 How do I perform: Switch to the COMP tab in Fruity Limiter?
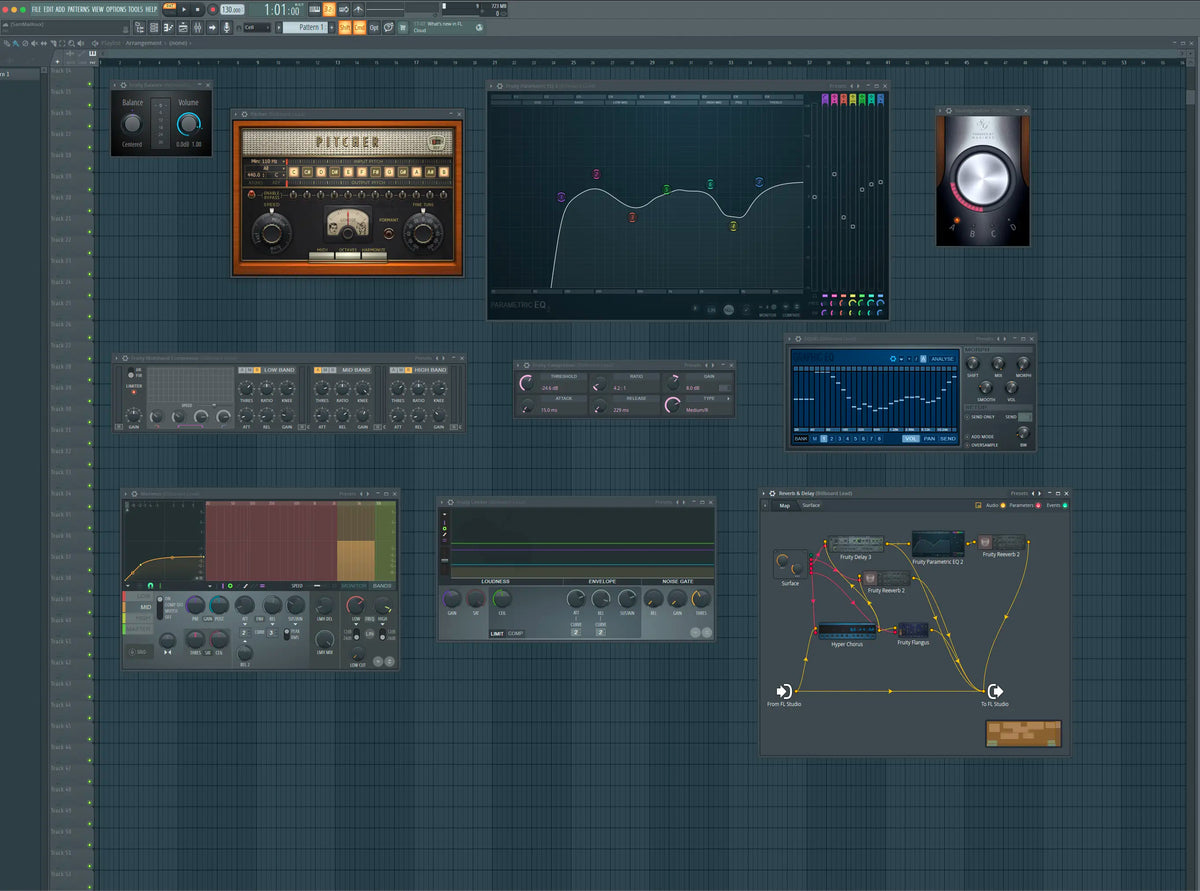coord(515,633)
